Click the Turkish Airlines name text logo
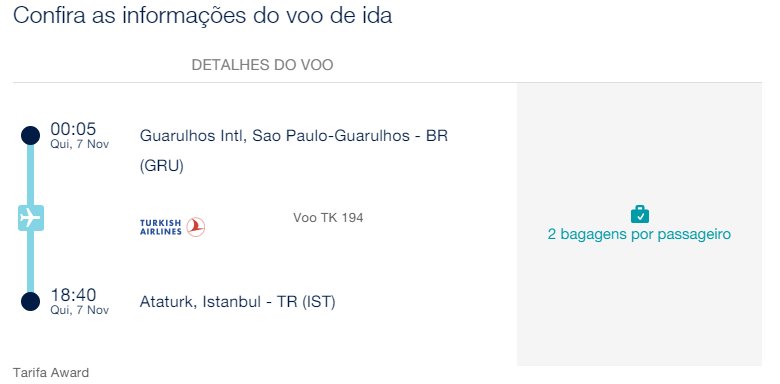The height and width of the screenshot is (384, 780). pyautogui.click(x=161, y=227)
